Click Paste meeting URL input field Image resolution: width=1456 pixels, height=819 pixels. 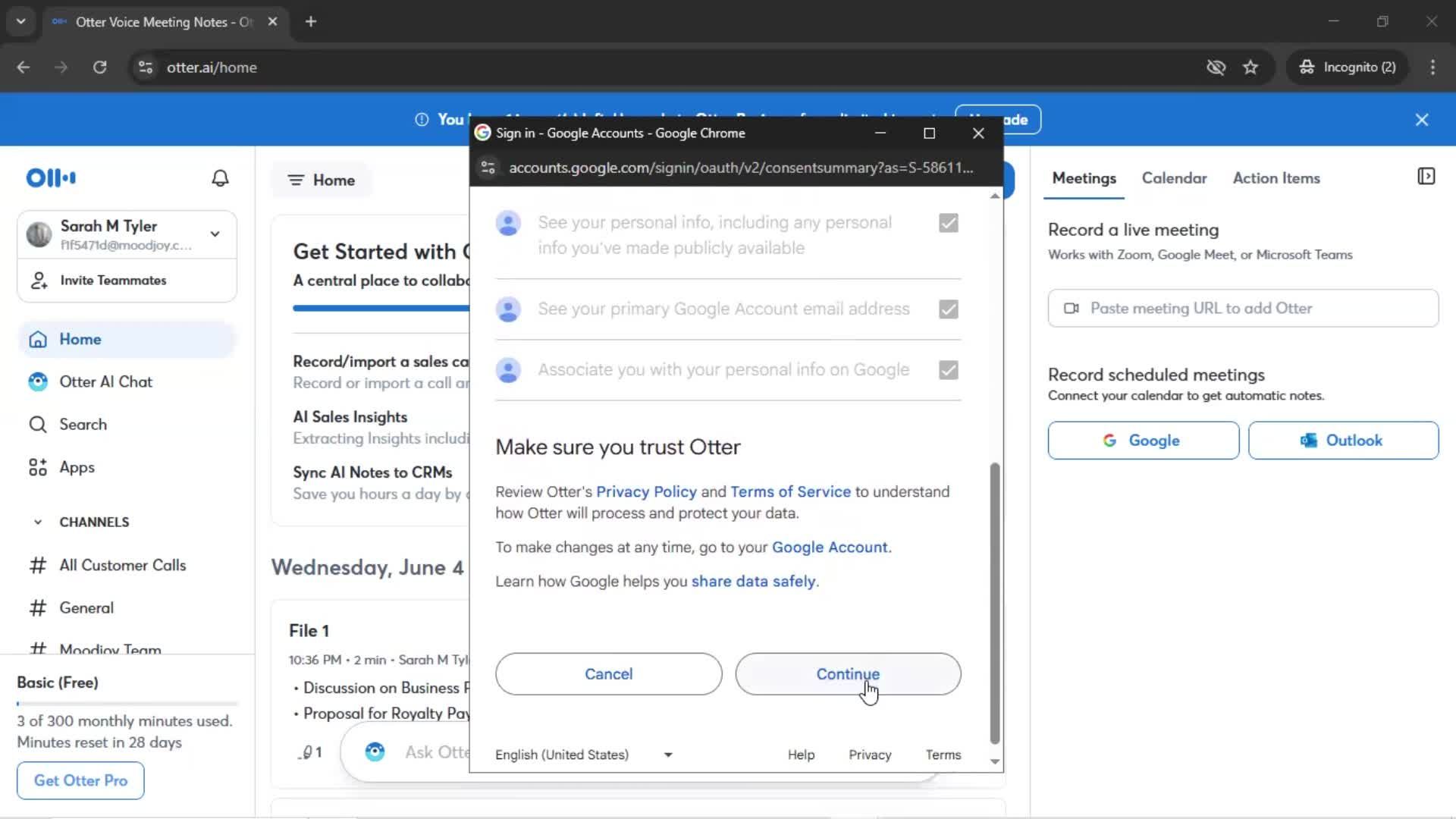tap(1243, 309)
